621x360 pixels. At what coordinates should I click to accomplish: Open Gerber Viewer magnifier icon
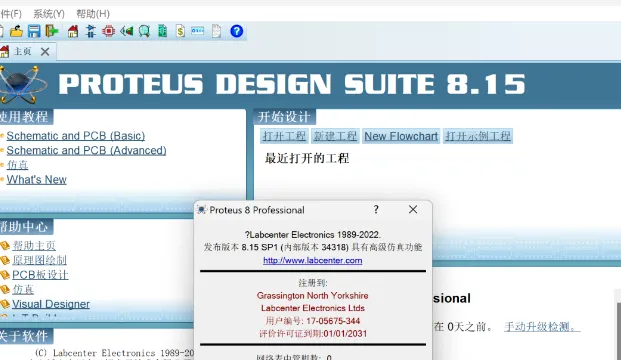[x=144, y=31]
